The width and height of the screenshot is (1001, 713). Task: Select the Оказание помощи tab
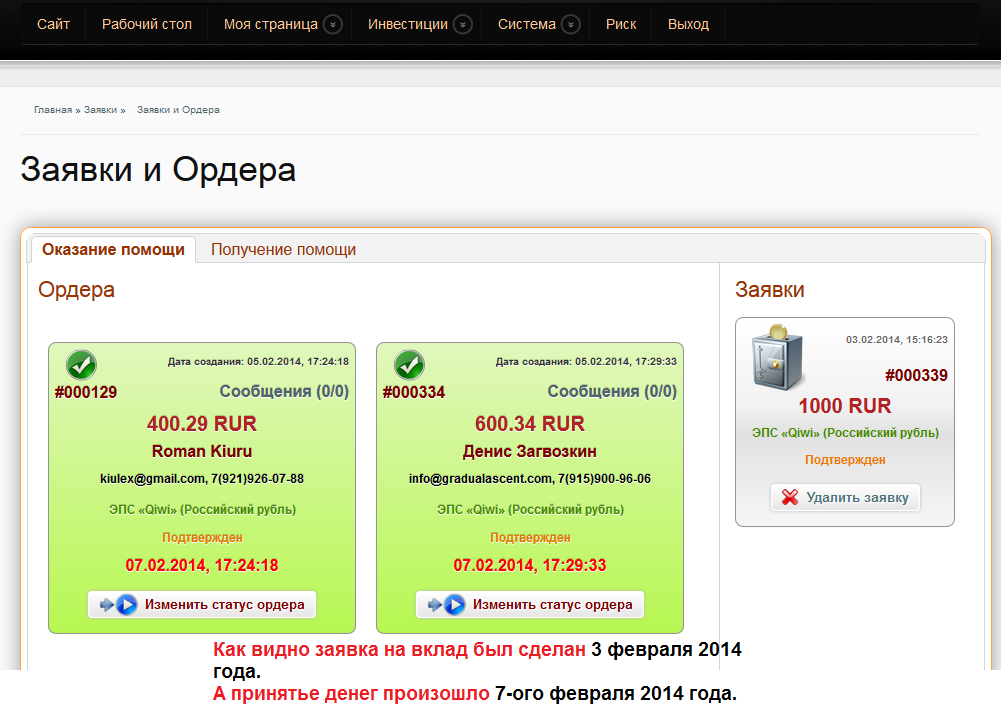113,250
